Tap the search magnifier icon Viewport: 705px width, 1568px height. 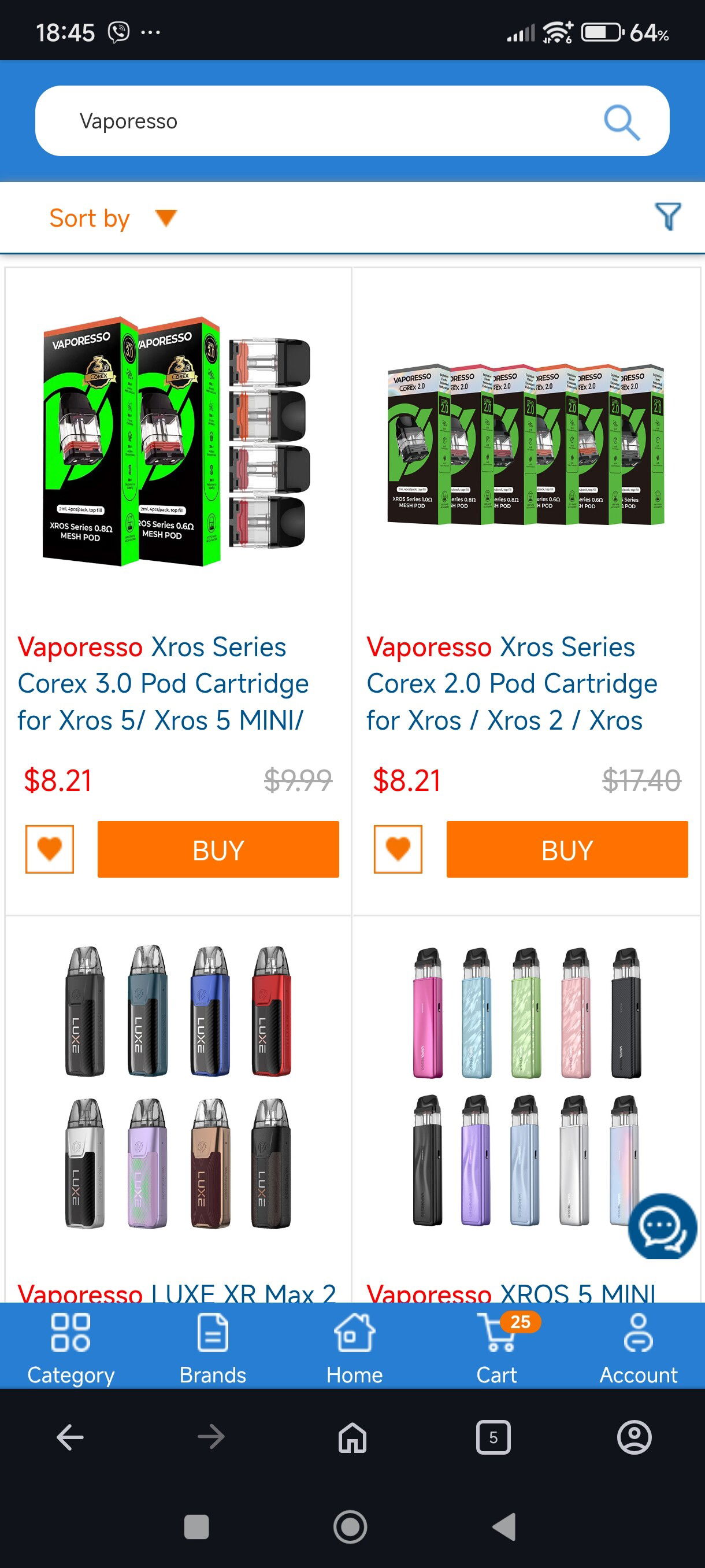click(621, 123)
